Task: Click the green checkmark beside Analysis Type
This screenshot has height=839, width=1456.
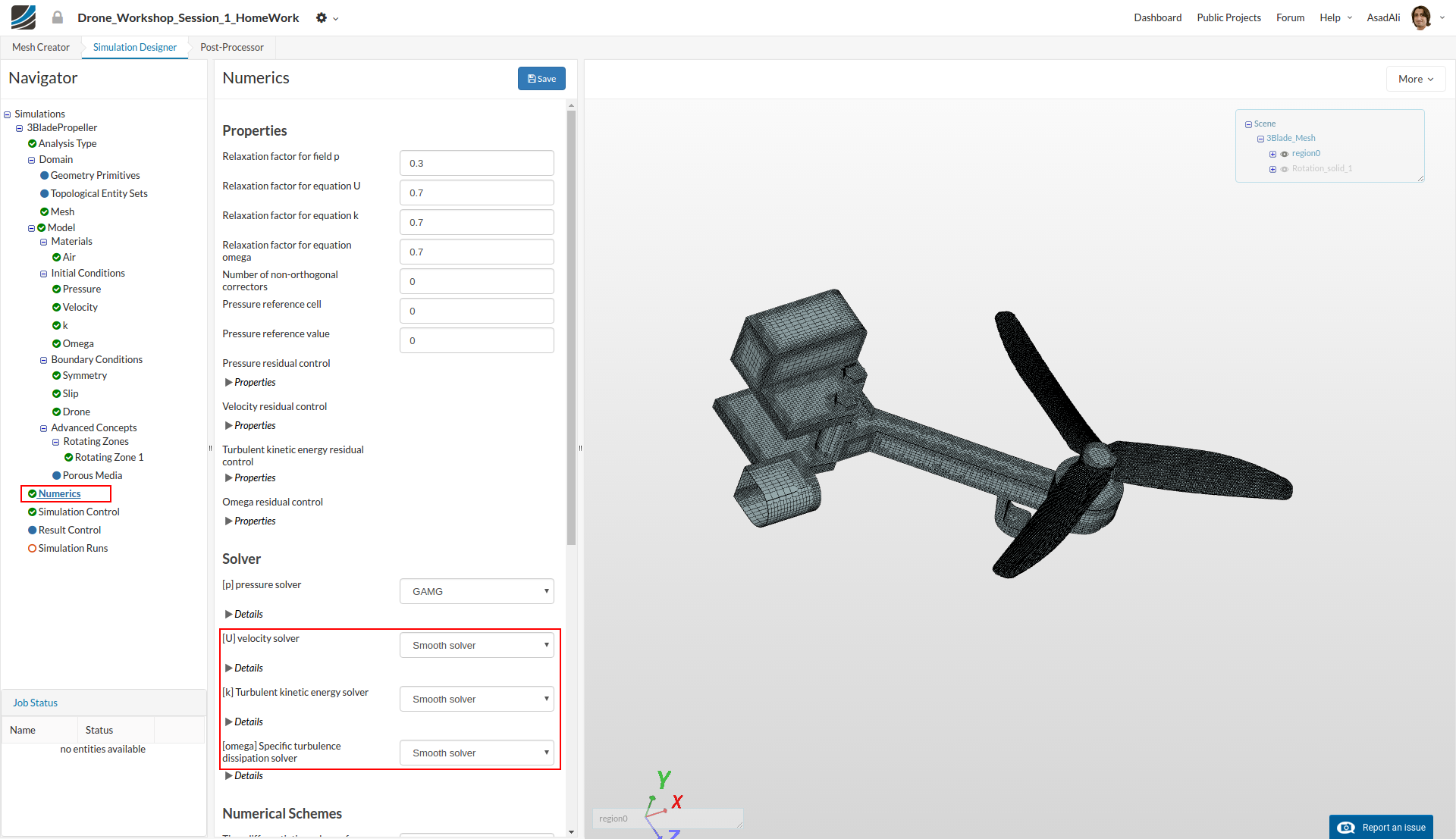Action: [x=33, y=144]
